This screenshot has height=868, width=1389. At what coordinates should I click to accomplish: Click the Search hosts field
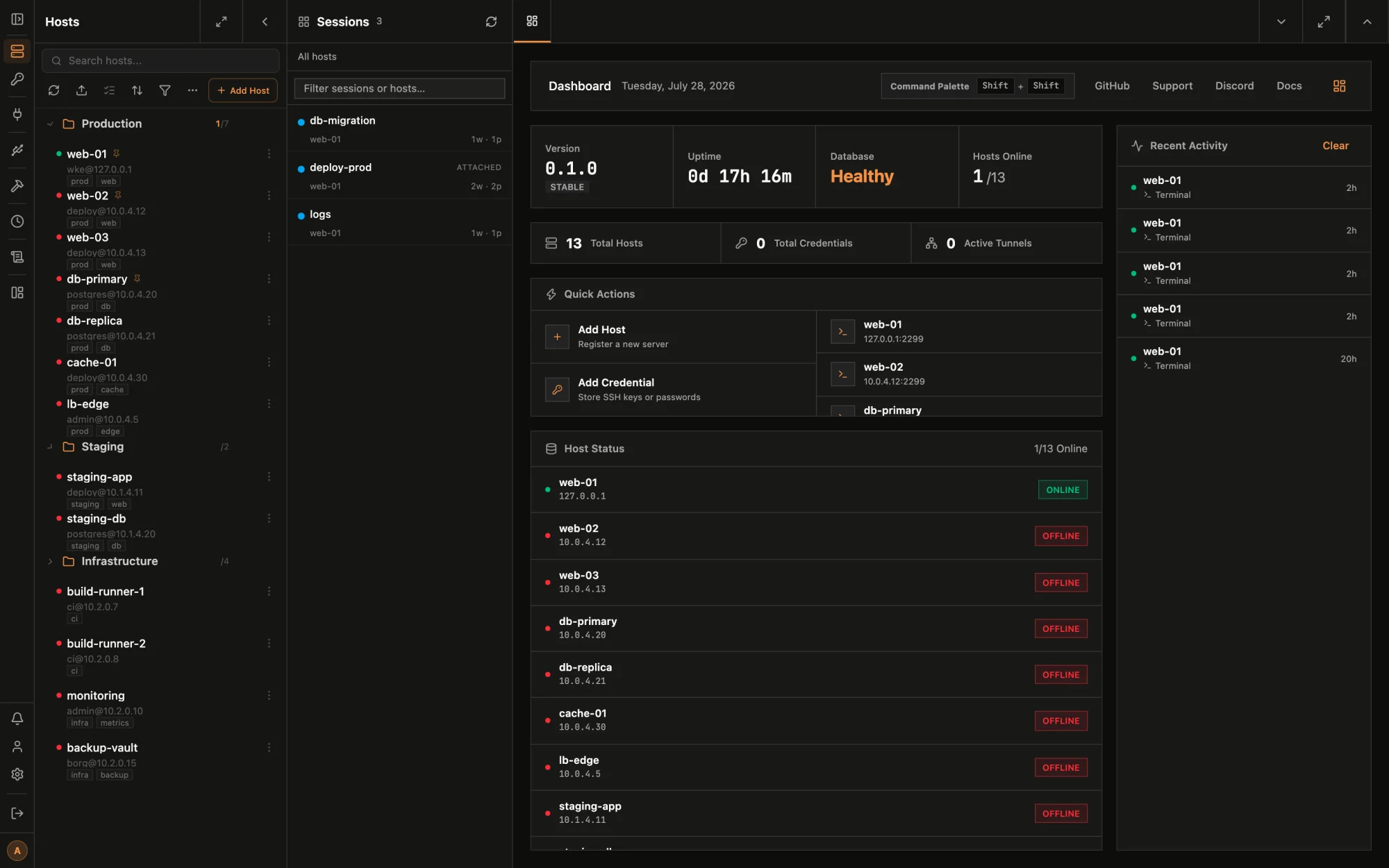click(x=160, y=60)
